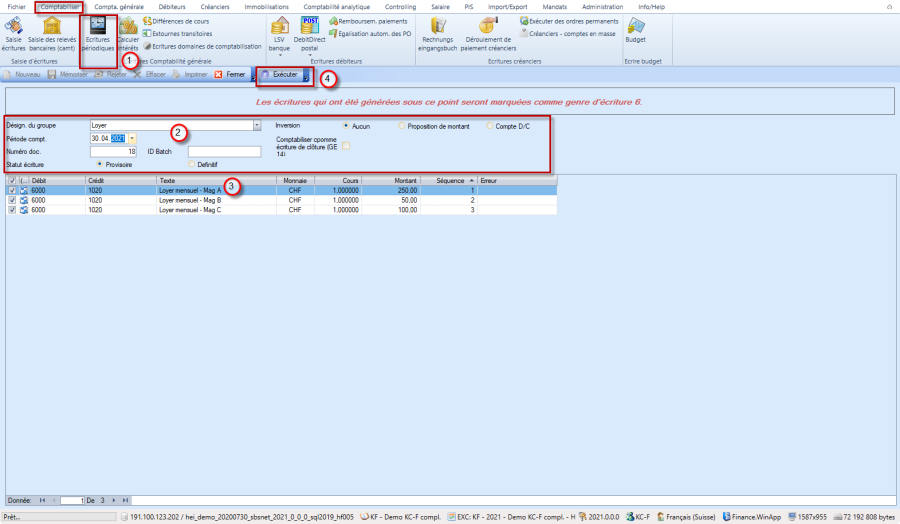Image resolution: width=900 pixels, height=524 pixels.
Task: Click in the ID Batch field
Action: pyautogui.click(x=223, y=151)
